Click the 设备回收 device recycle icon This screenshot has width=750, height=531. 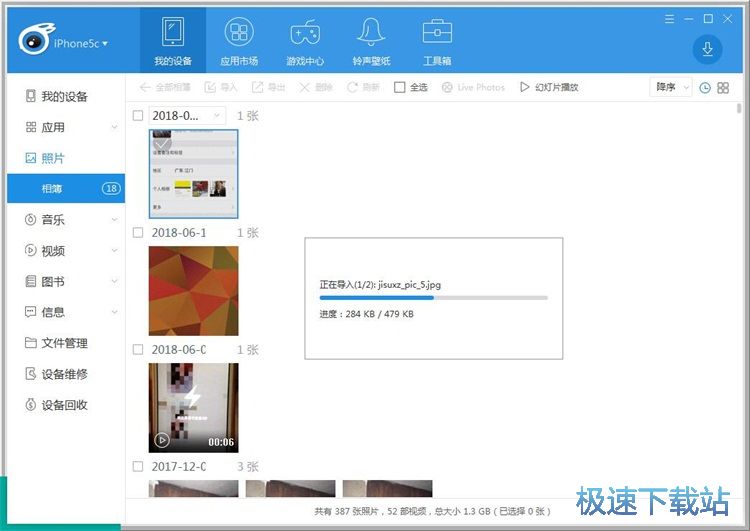click(x=32, y=405)
